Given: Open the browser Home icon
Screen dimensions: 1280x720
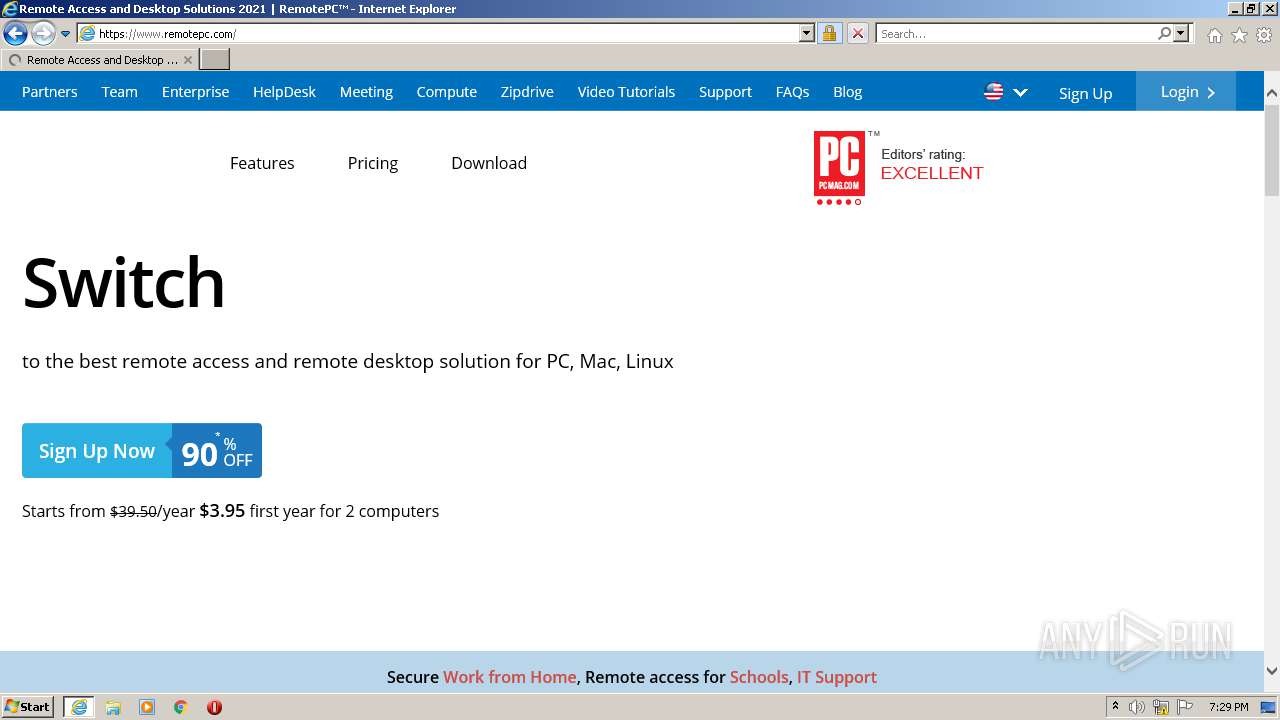Looking at the screenshot, I should coord(1214,35).
